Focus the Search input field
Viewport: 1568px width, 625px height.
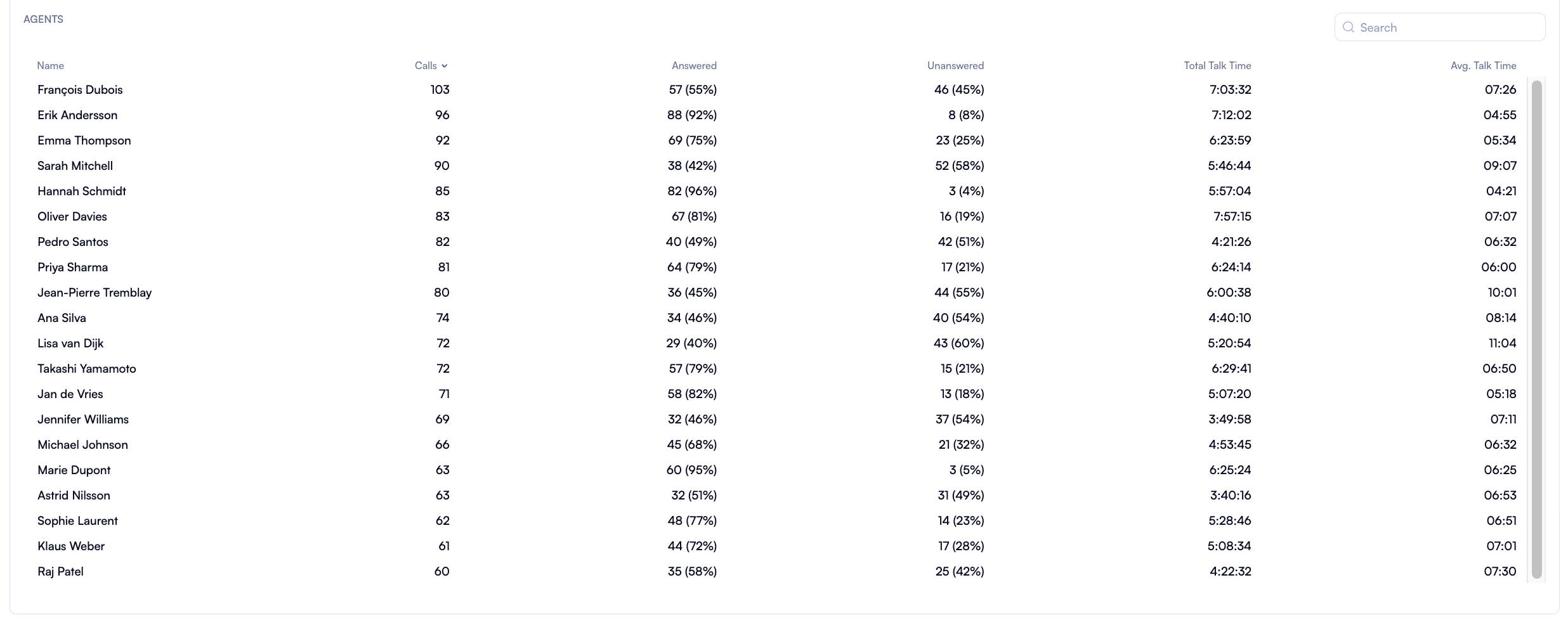click(x=1447, y=27)
